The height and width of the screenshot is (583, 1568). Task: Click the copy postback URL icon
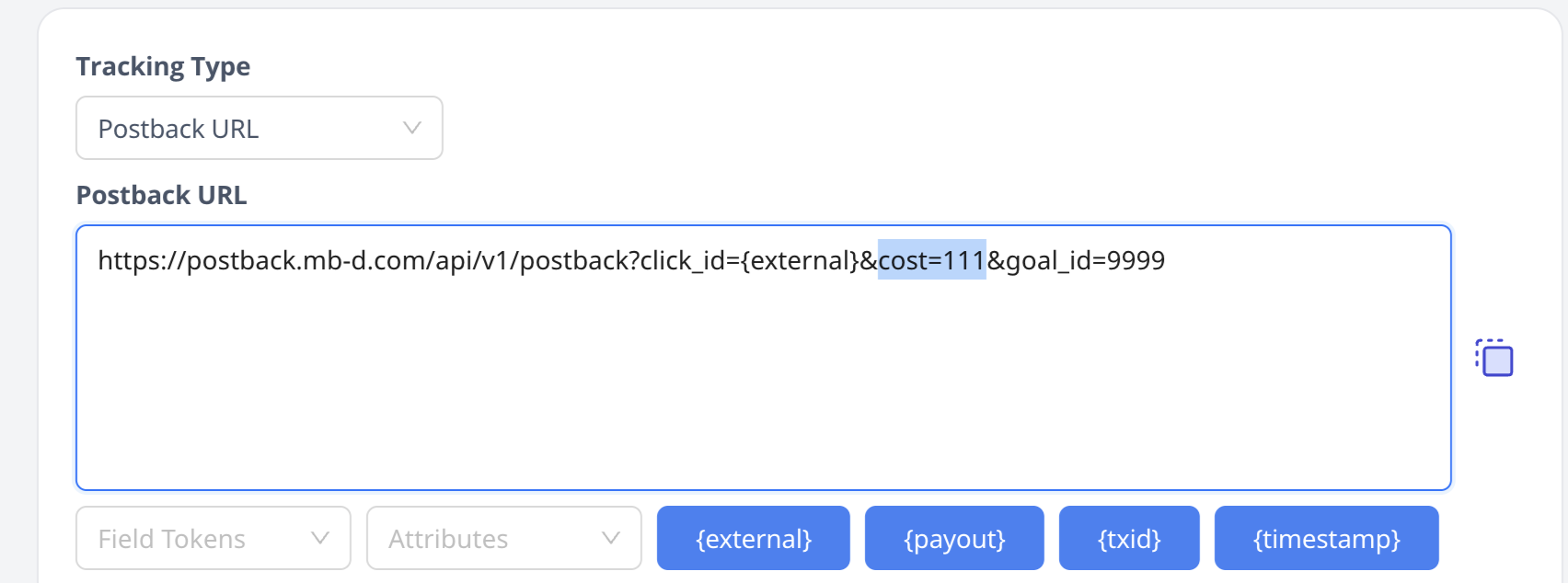[1495, 358]
